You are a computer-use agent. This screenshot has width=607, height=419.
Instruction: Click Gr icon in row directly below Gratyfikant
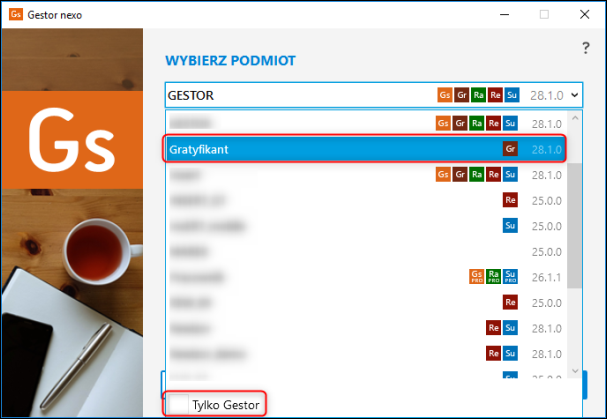460,175
